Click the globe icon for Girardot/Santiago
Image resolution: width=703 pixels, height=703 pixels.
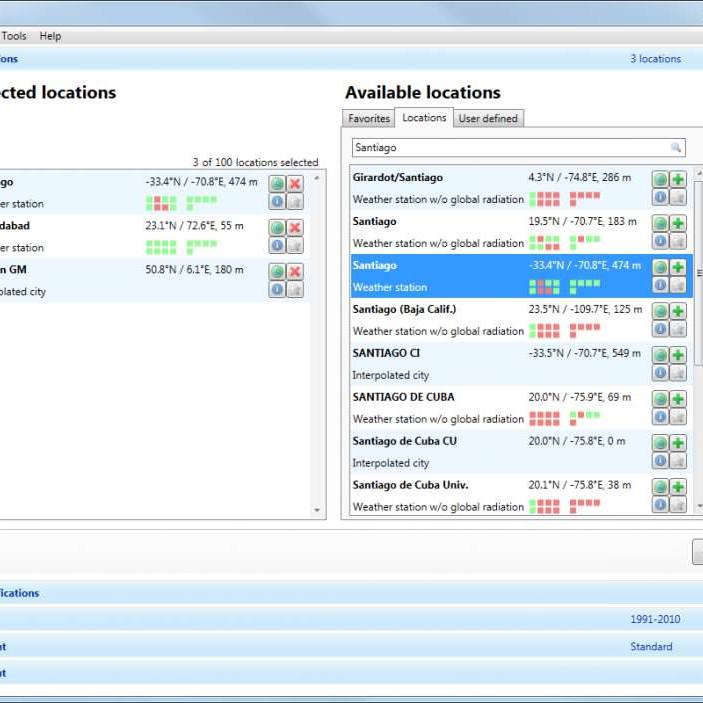(x=660, y=179)
